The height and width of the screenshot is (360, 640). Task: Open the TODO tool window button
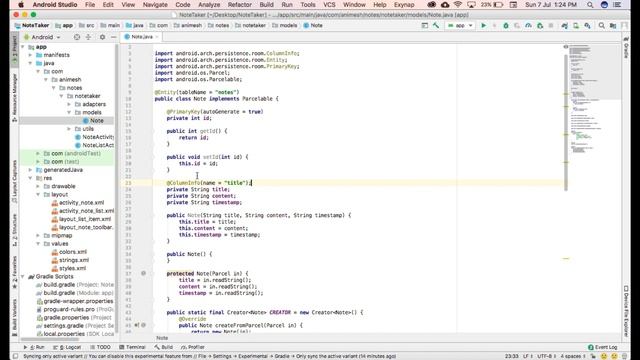(x=100, y=347)
